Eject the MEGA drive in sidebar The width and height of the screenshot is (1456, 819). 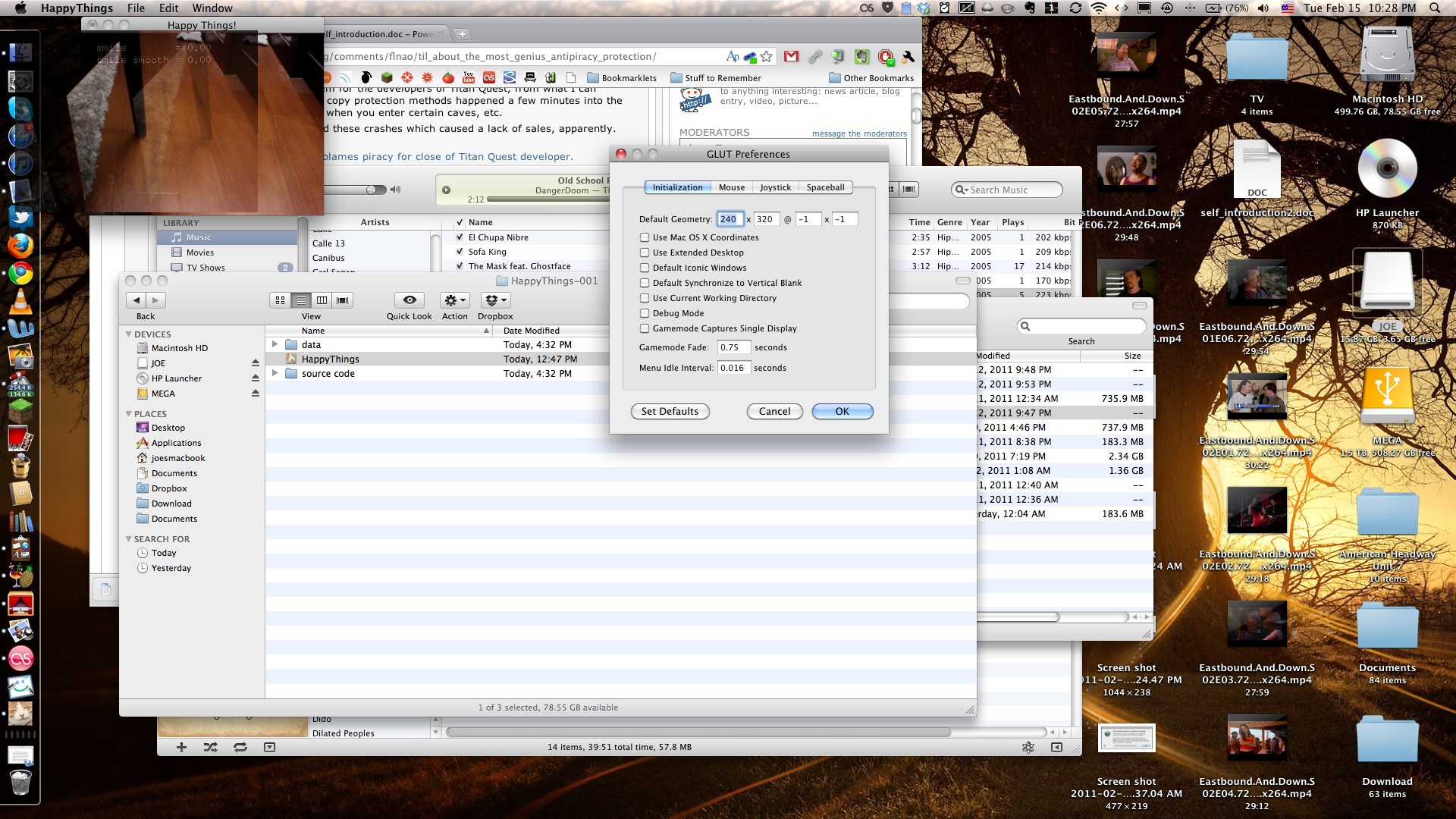pyautogui.click(x=256, y=394)
